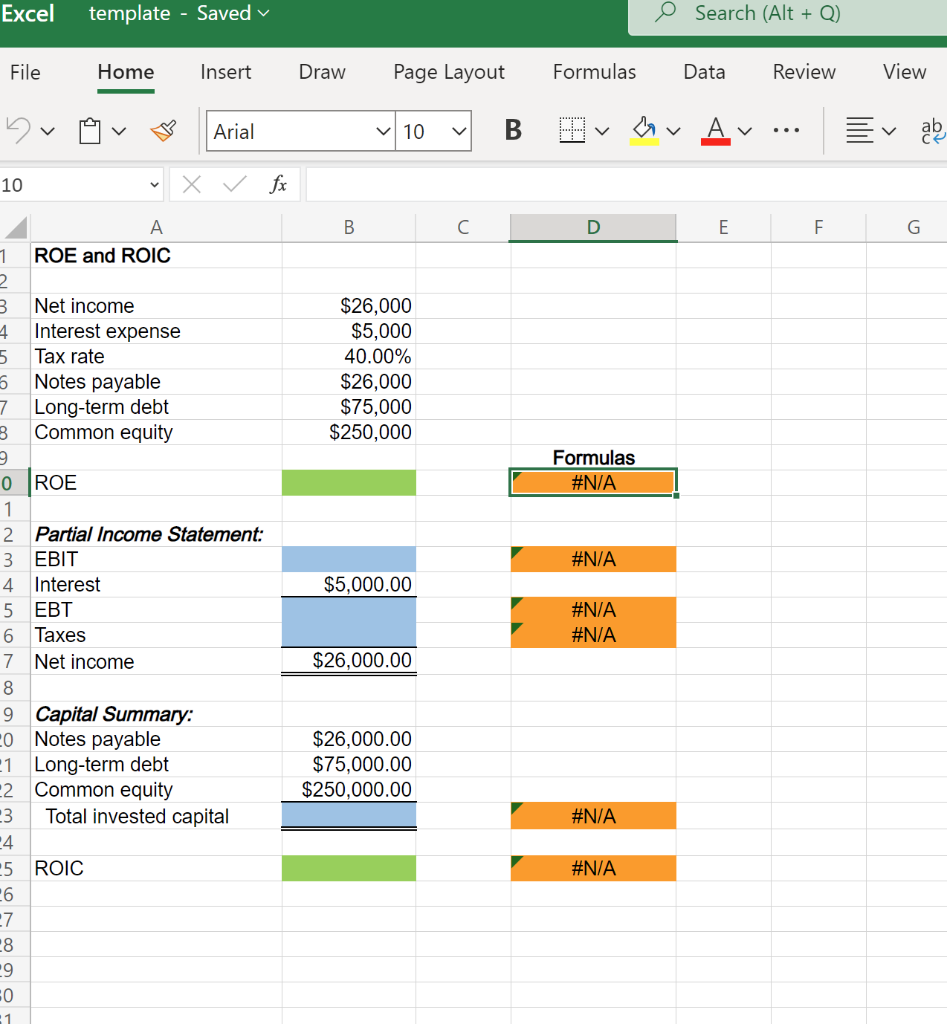Open the Format Painter tool
The height and width of the screenshot is (1024, 947).
click(163, 130)
